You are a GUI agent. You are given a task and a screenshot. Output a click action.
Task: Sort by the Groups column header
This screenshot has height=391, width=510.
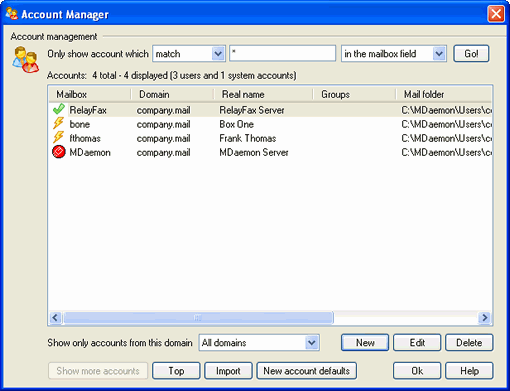pos(354,94)
